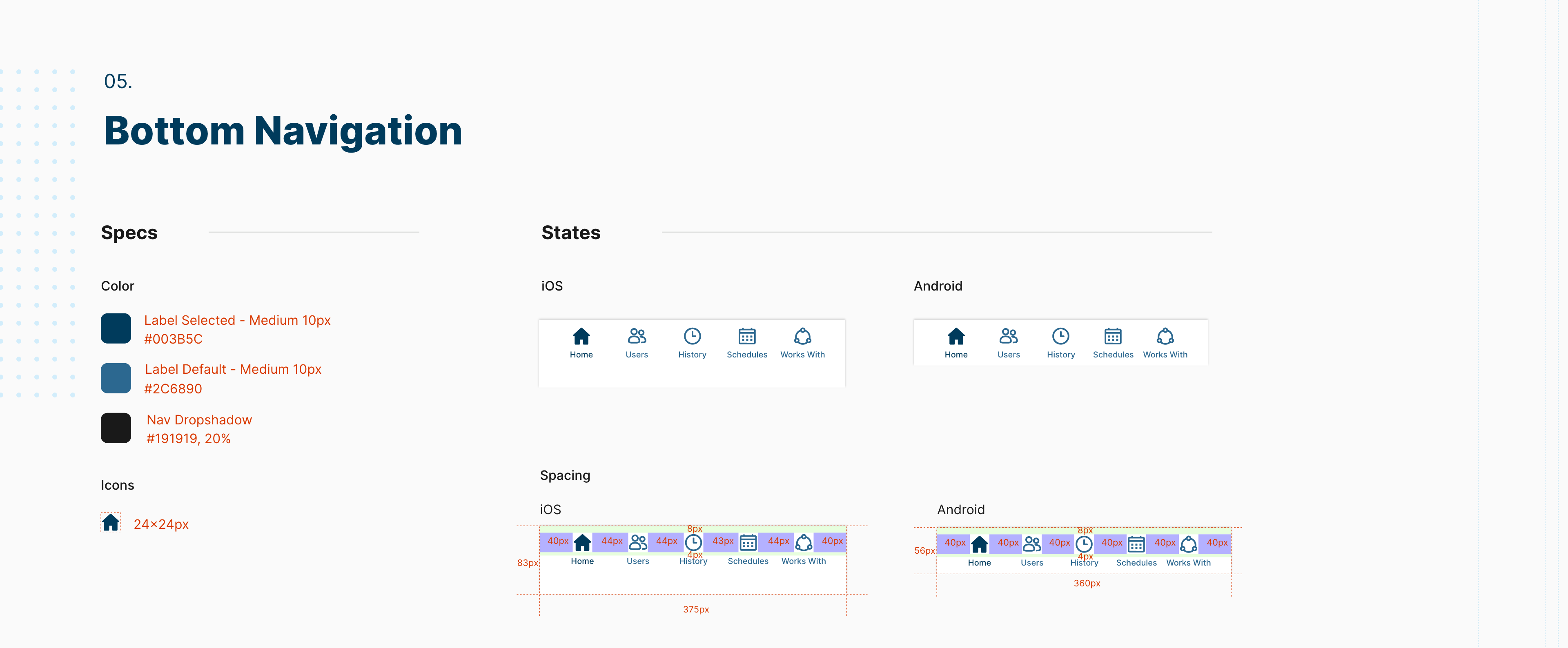Click Schedules label in Android nav bar
1568x648 pixels.
(1113, 355)
